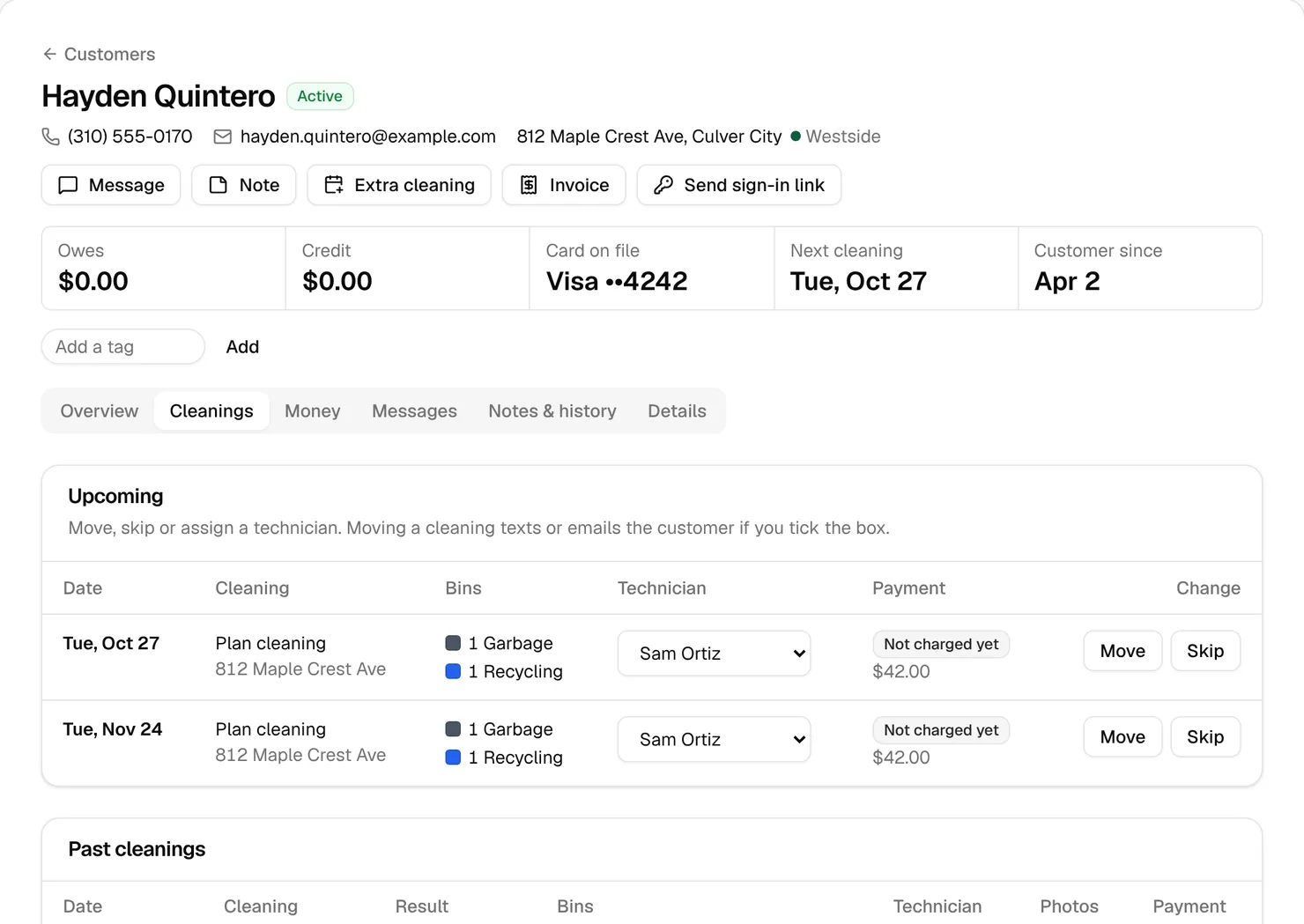Skip the Tue, Nov 24 cleaning
1304x924 pixels.
coord(1205,737)
